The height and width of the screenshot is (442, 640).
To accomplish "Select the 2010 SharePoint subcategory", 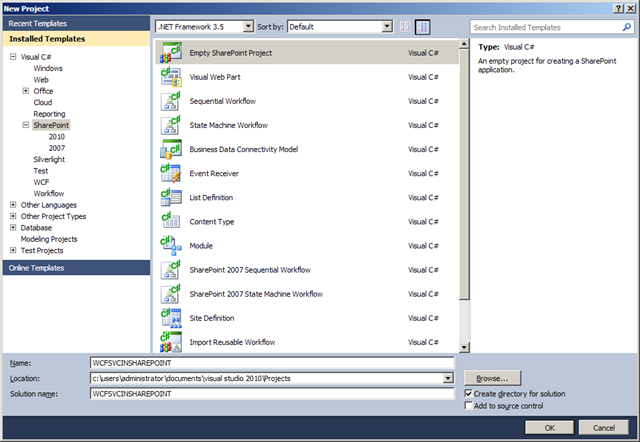I will [x=57, y=137].
